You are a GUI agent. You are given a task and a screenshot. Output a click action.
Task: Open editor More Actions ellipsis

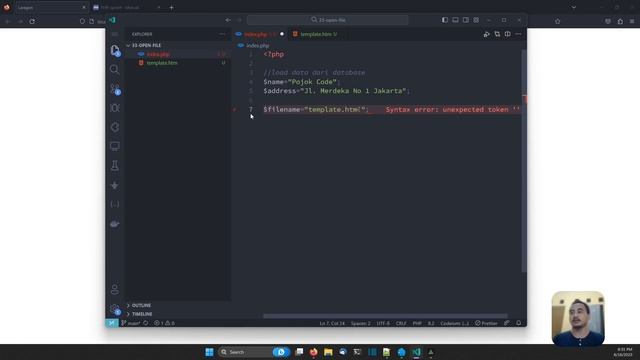pos(518,34)
